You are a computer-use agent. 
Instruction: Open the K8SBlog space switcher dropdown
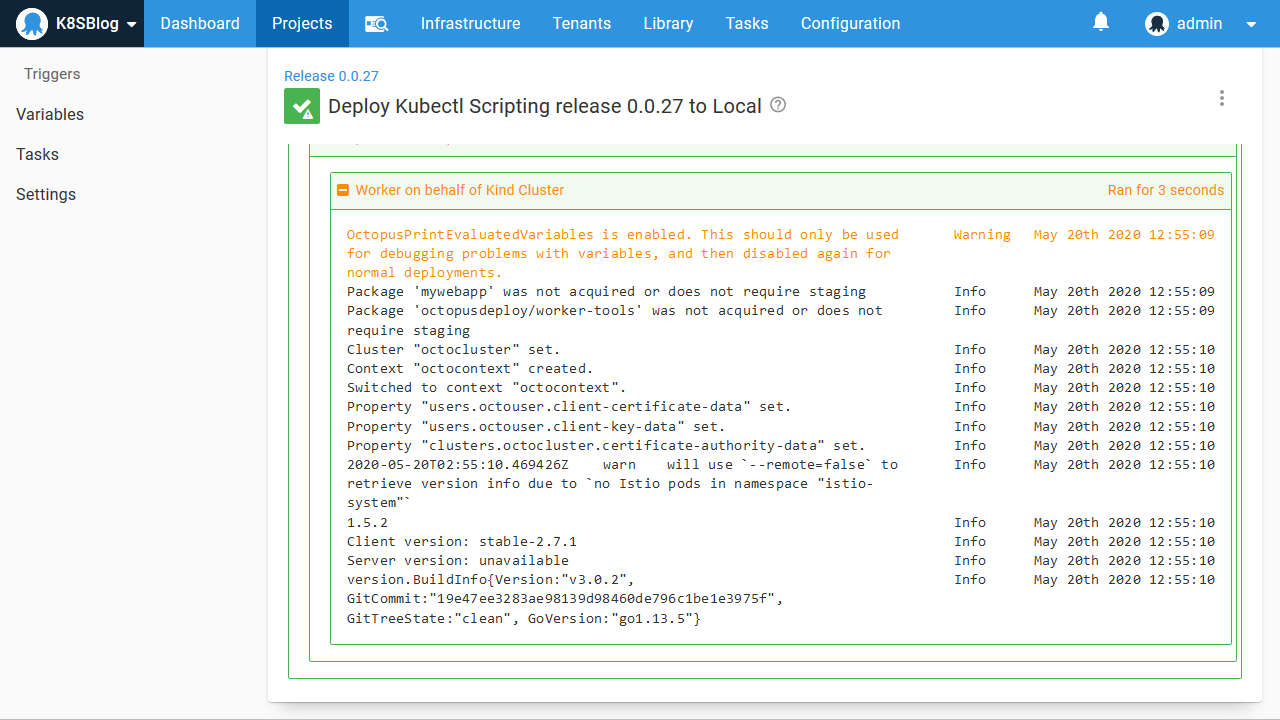[x=131, y=24]
